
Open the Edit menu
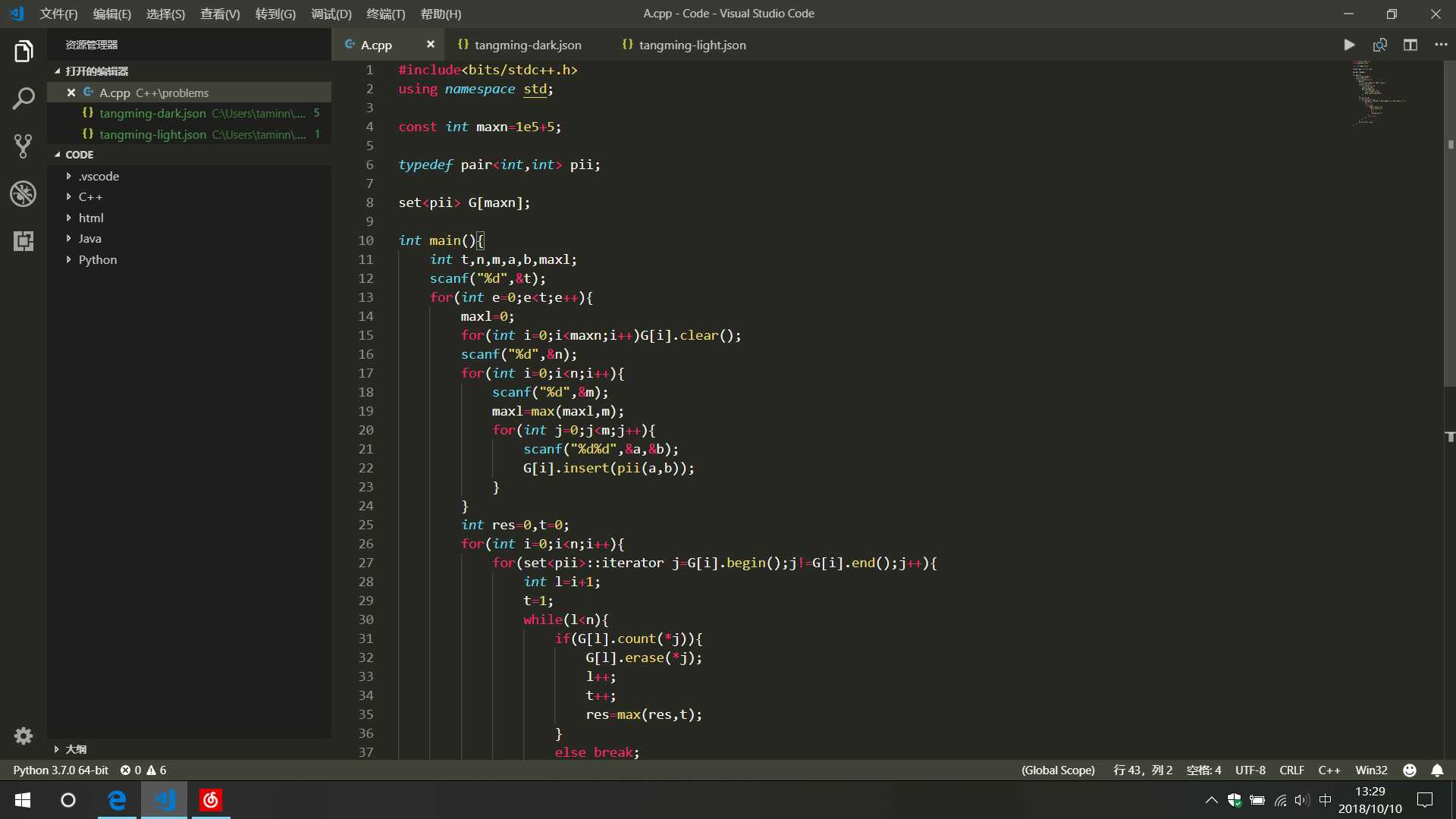(111, 14)
